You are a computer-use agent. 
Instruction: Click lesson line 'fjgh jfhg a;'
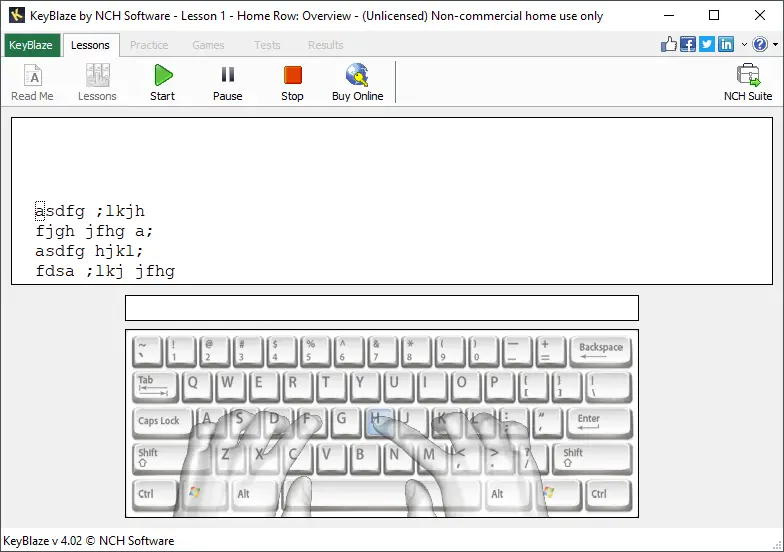[x=94, y=231]
